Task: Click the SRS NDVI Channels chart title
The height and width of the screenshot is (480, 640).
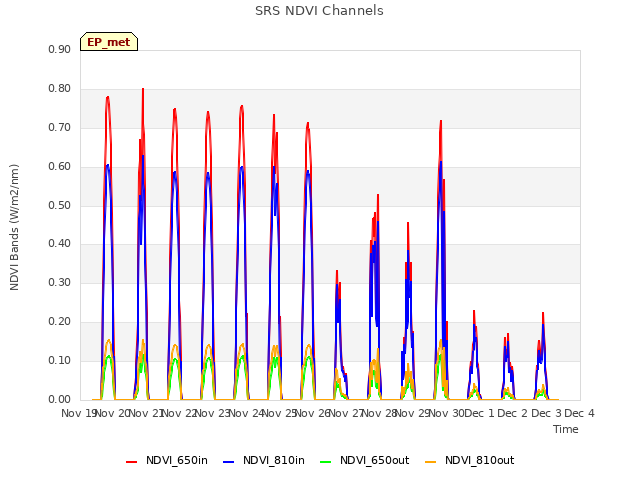Action: [319, 11]
